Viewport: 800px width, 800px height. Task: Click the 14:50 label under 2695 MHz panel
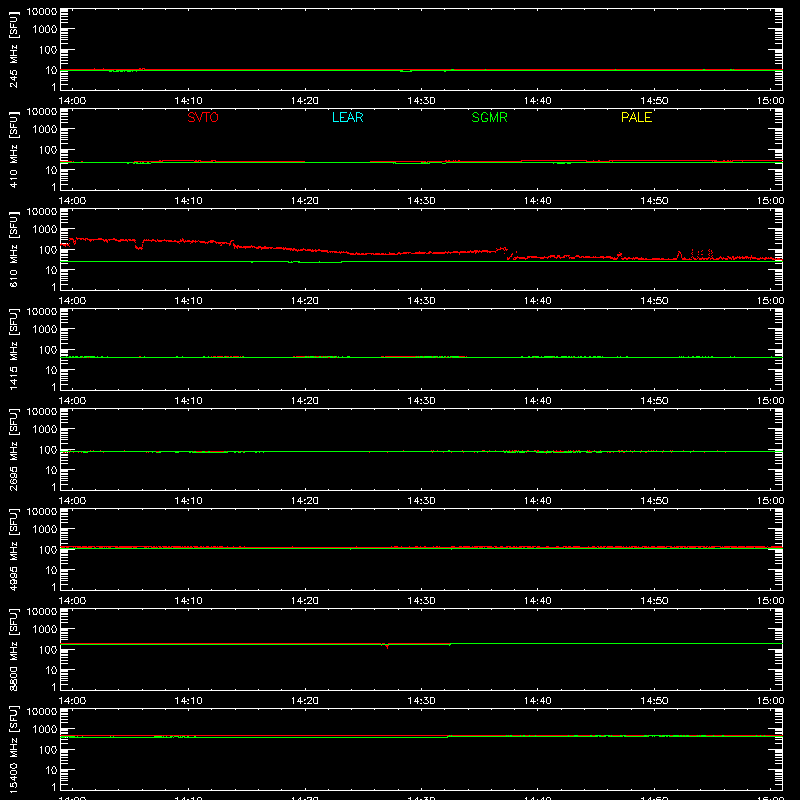(654, 501)
